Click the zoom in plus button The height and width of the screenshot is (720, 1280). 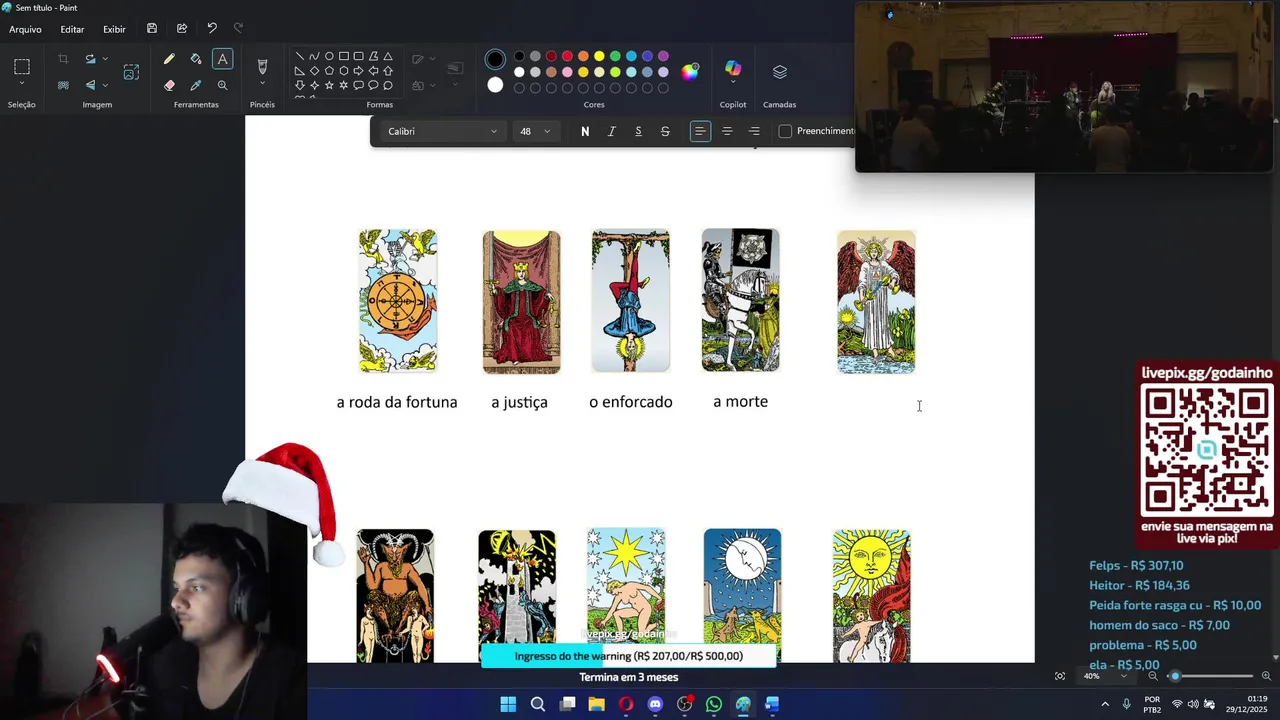point(1266,676)
